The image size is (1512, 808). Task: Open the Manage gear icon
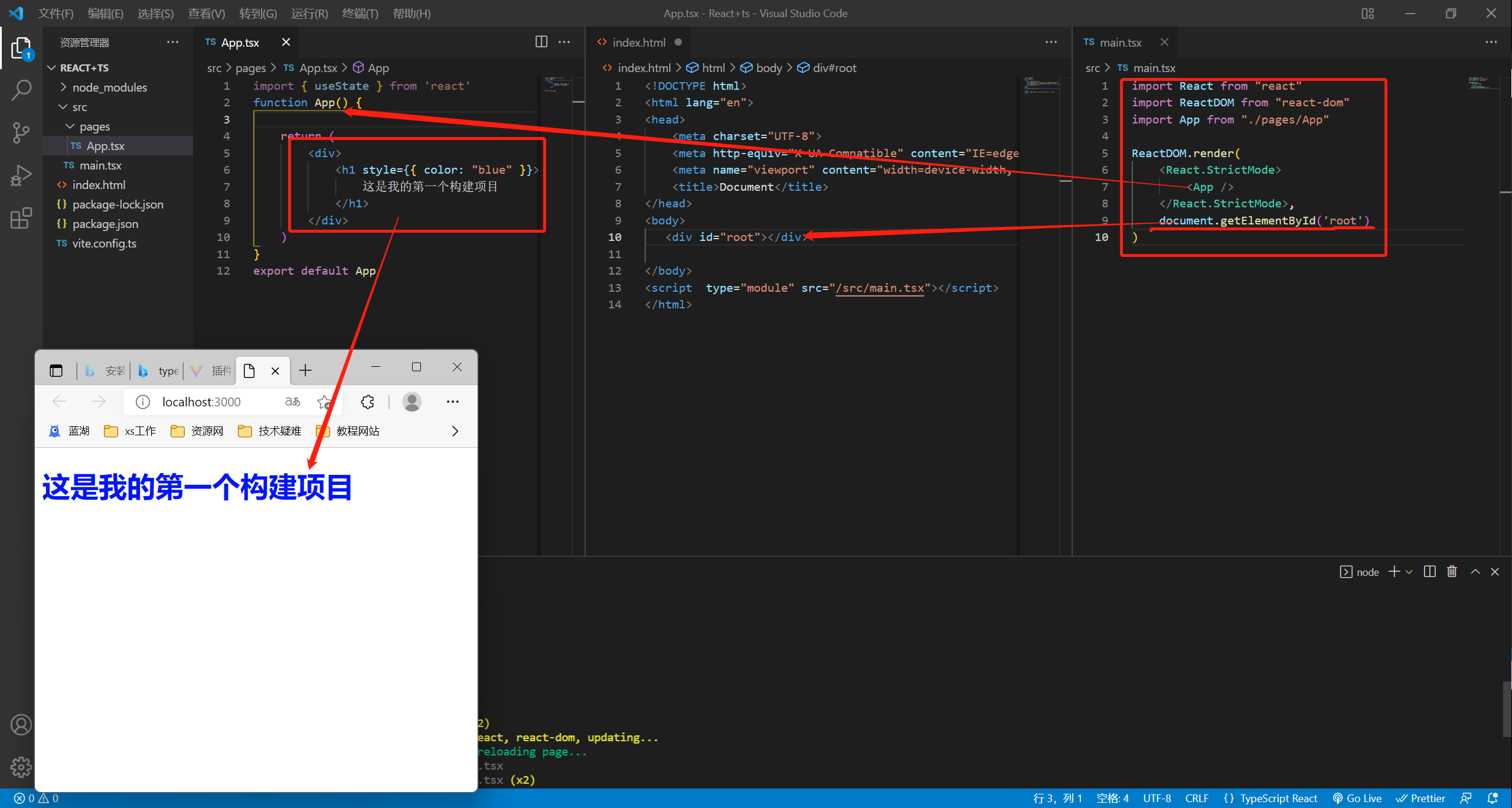tap(21, 767)
